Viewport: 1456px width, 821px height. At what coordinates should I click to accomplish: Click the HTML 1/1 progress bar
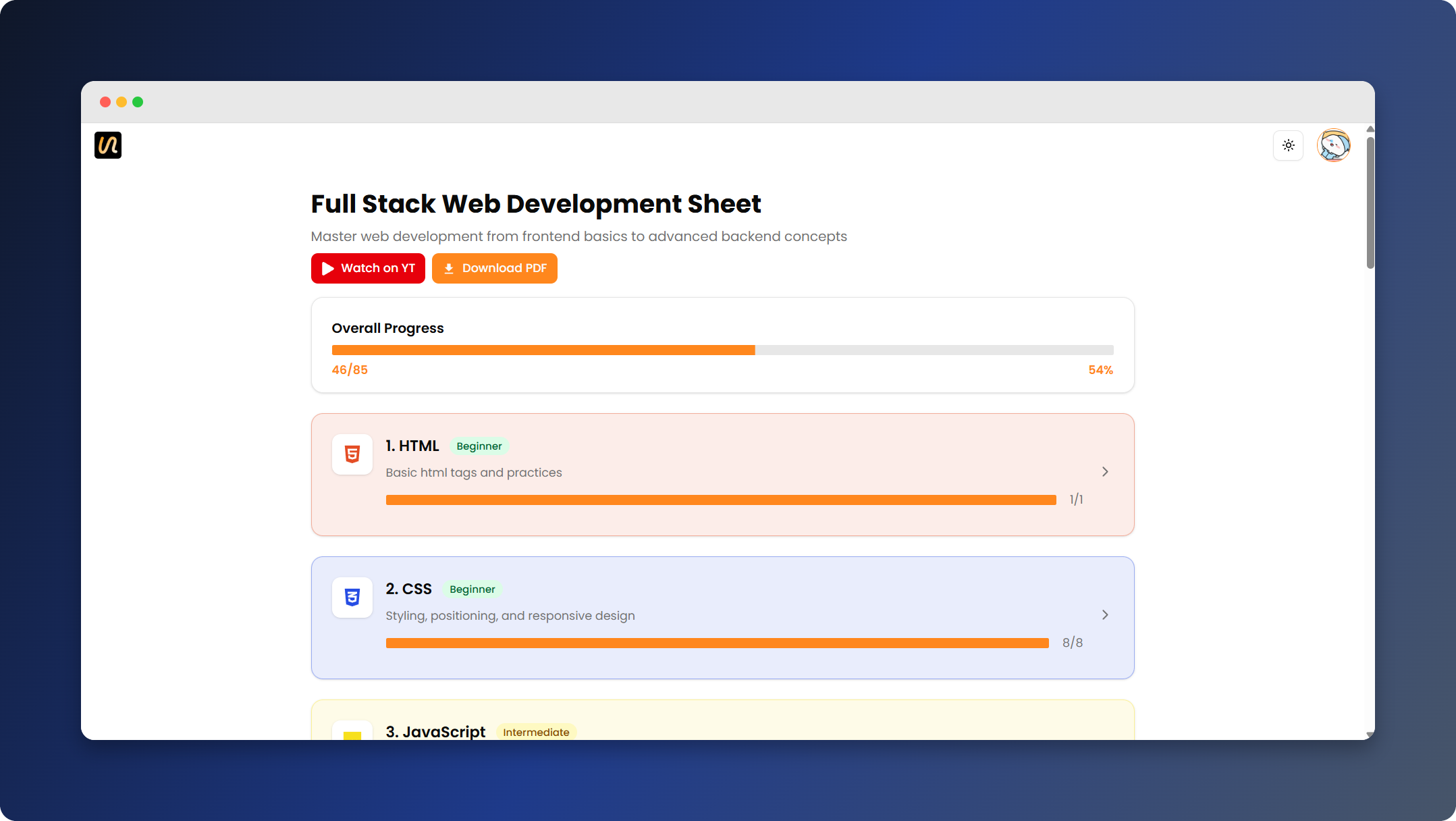tap(720, 500)
